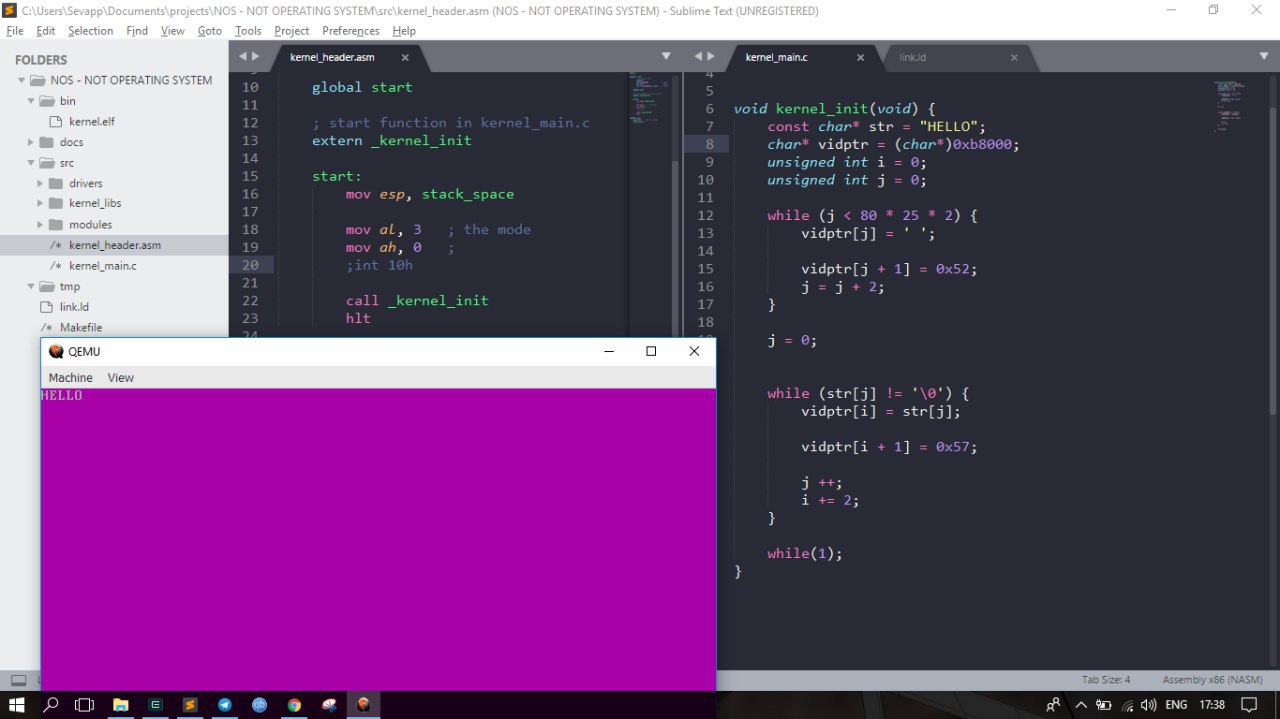The image size is (1280, 719).
Task: Go to previous tab in left pane
Action: pyautogui.click(x=243, y=56)
